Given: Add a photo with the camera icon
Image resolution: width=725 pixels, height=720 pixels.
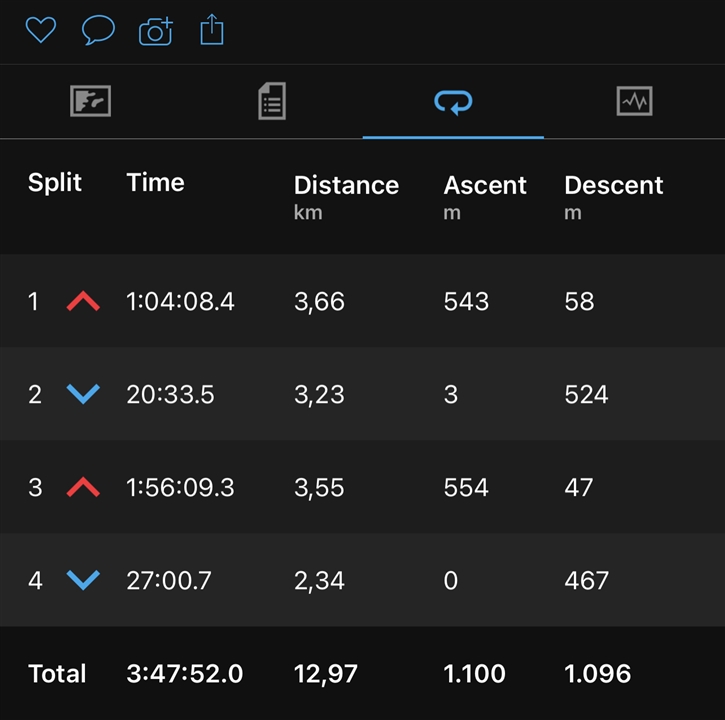Looking at the screenshot, I should pos(156,31).
